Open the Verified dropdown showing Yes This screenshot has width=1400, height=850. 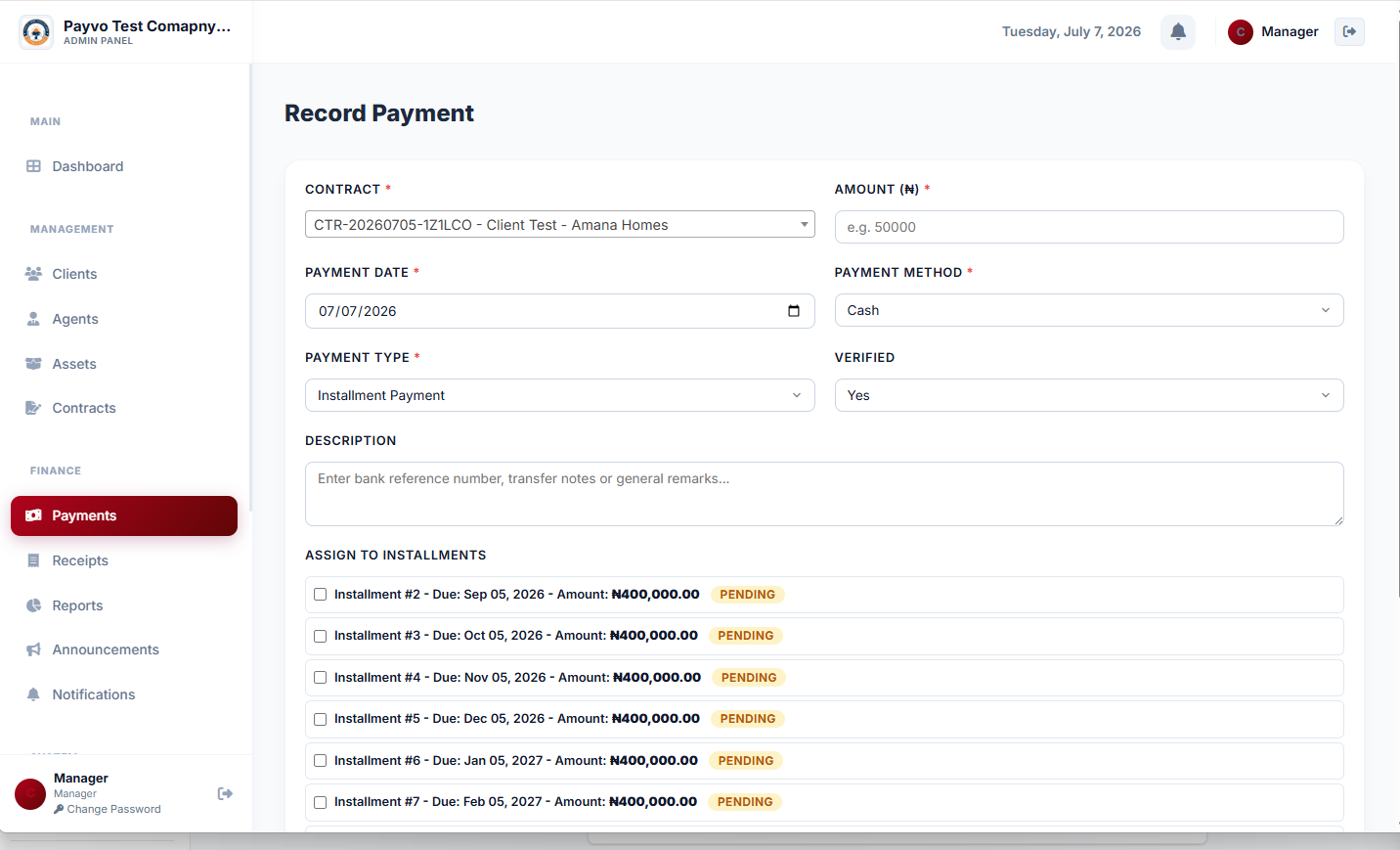pos(1089,395)
